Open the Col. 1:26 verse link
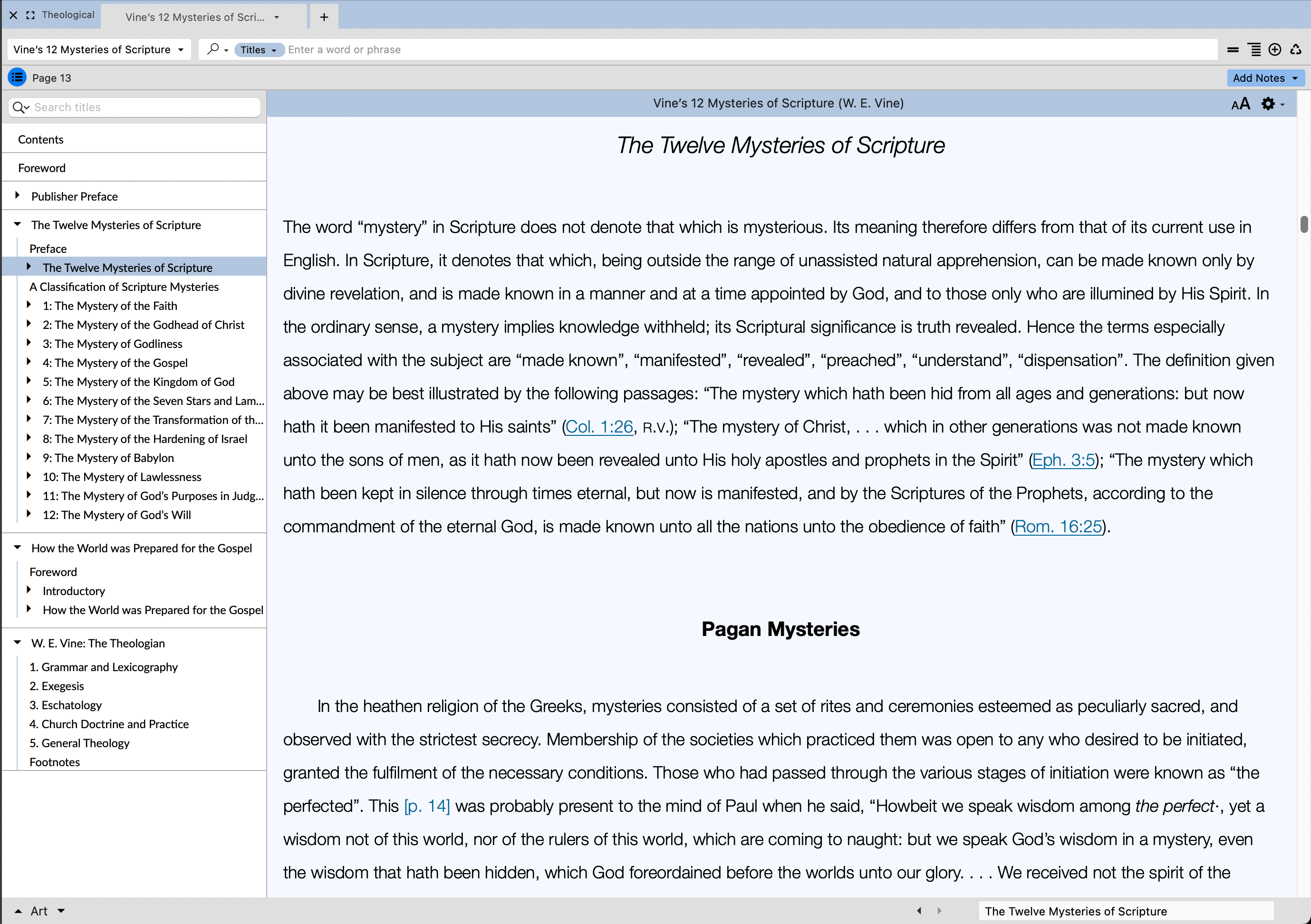The width and height of the screenshot is (1311, 924). click(x=599, y=427)
